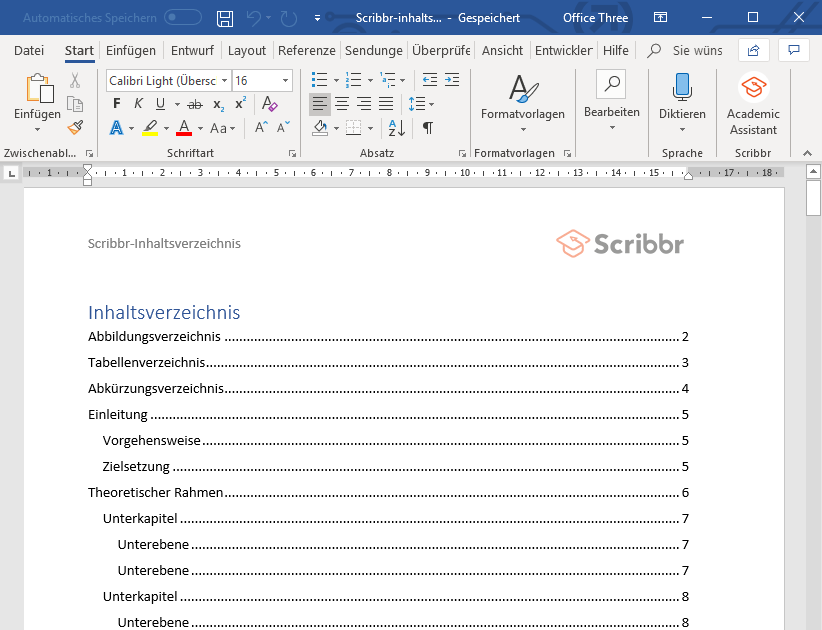Toggle bold formatting (F)
This screenshot has height=630, width=822.
(116, 104)
